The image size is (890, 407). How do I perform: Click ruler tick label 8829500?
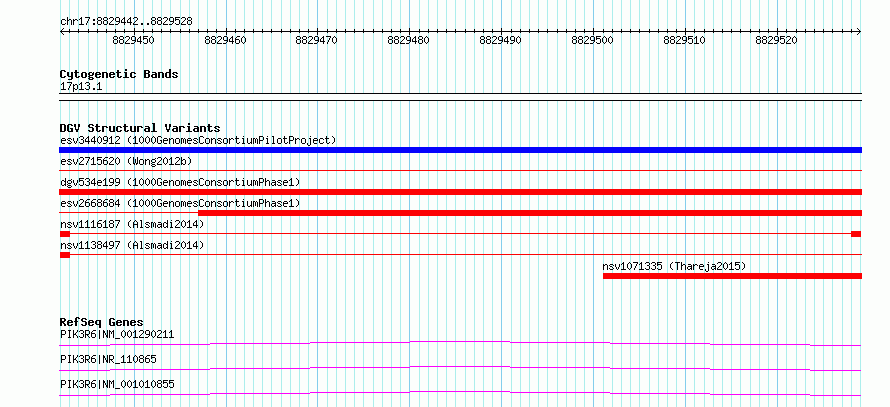coord(593,40)
